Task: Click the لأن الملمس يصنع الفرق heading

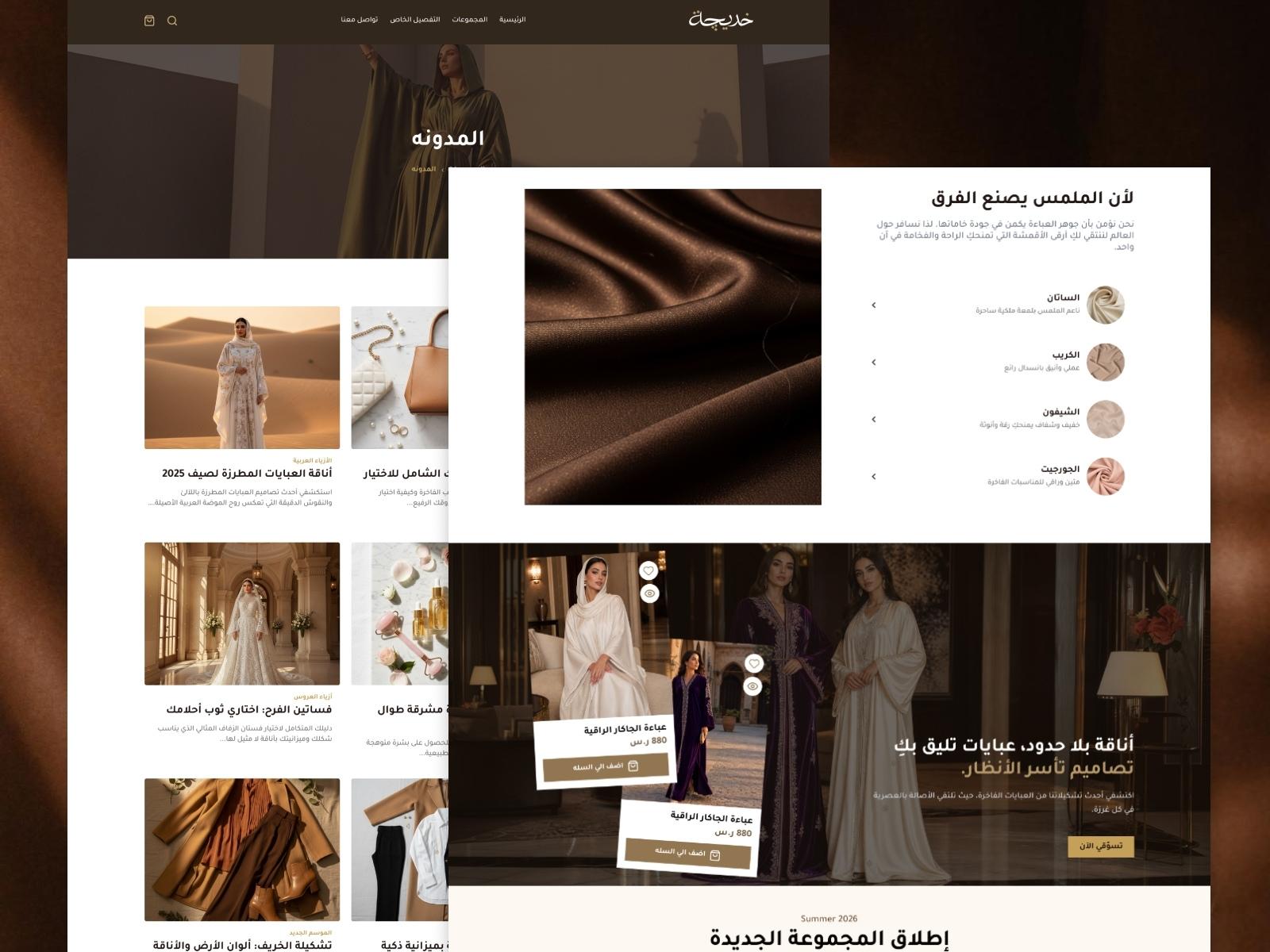Action: pos(1032,198)
